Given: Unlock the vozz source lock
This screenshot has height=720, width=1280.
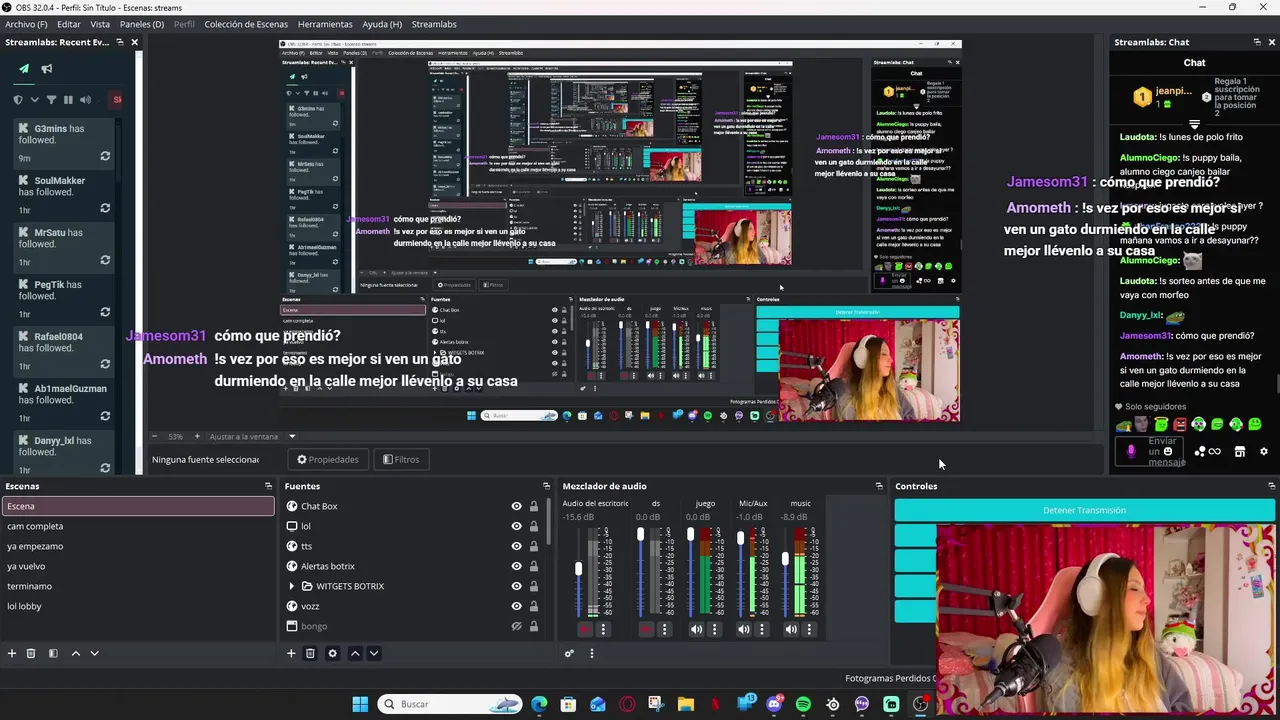Looking at the screenshot, I should pos(533,606).
